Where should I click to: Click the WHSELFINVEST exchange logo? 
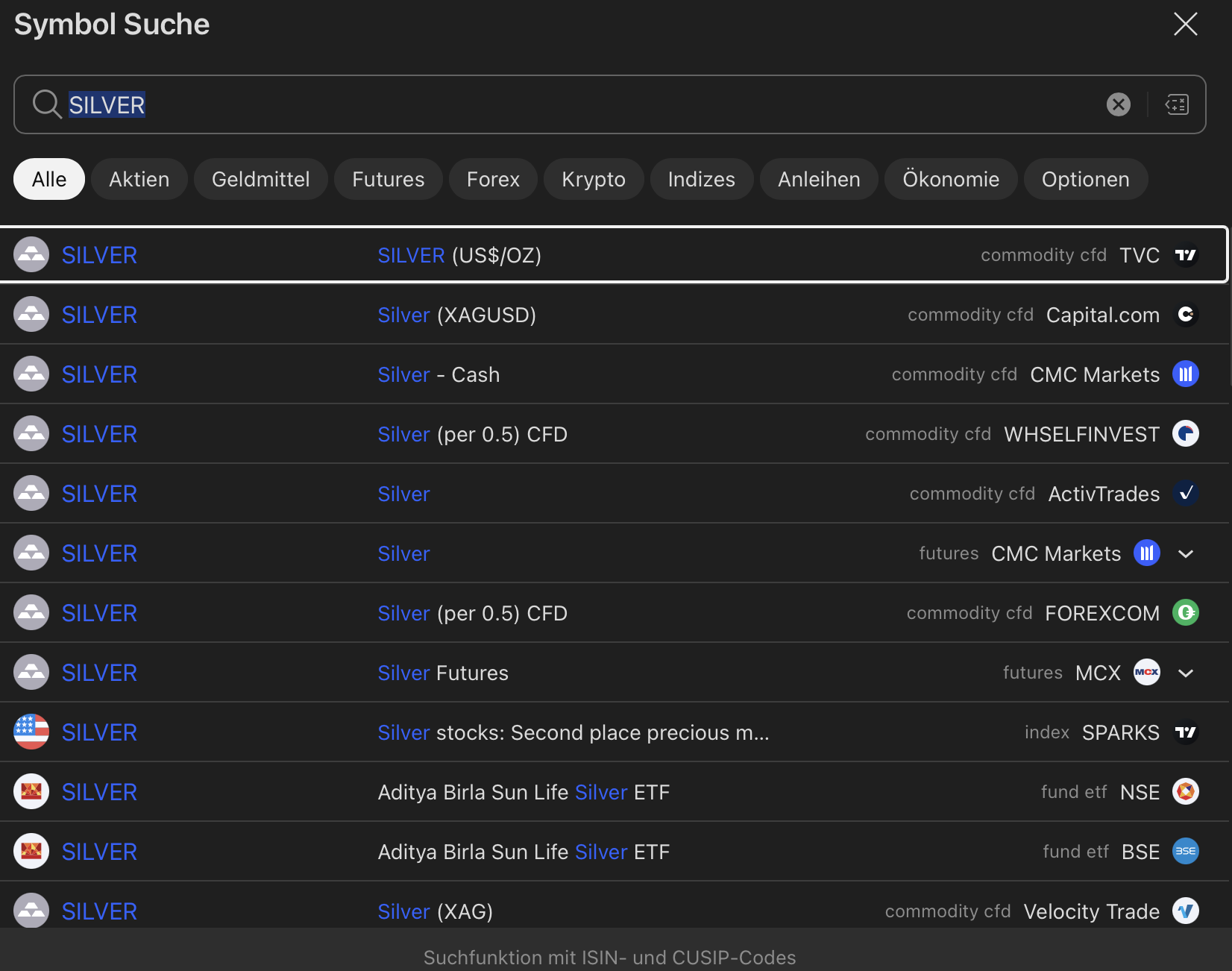tap(1185, 434)
